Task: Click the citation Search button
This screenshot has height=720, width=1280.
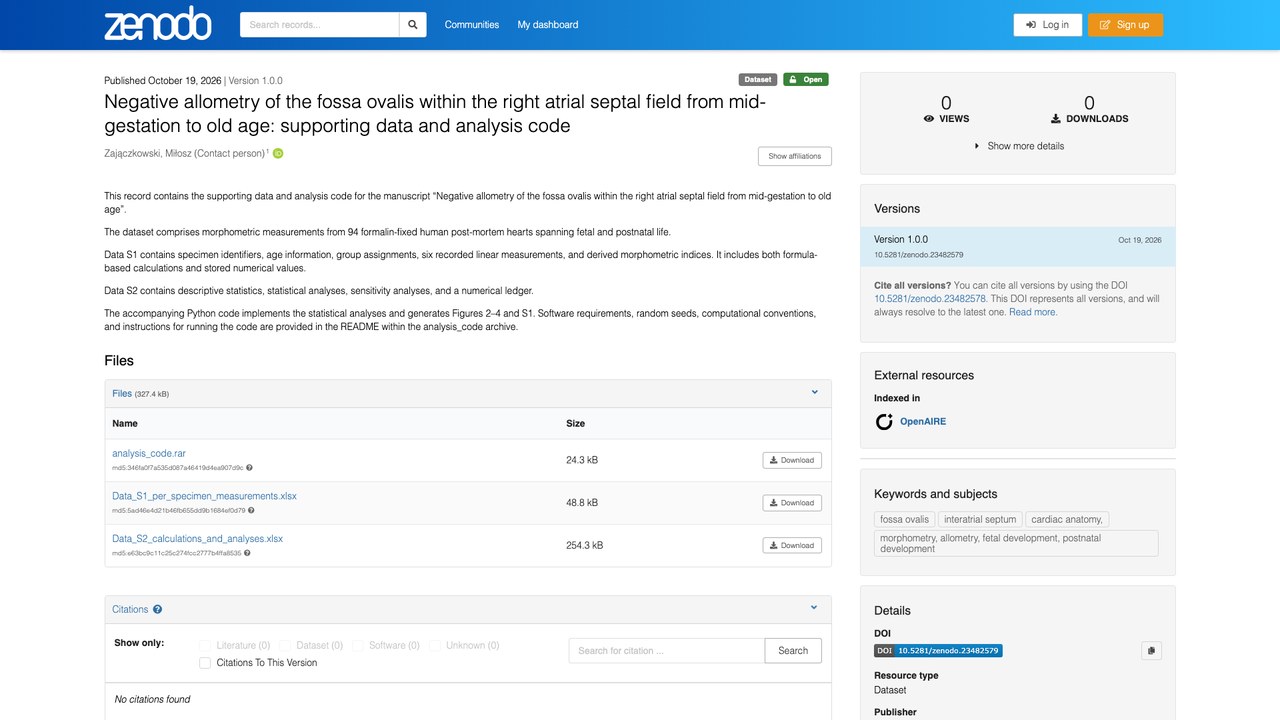Action: 793,651
